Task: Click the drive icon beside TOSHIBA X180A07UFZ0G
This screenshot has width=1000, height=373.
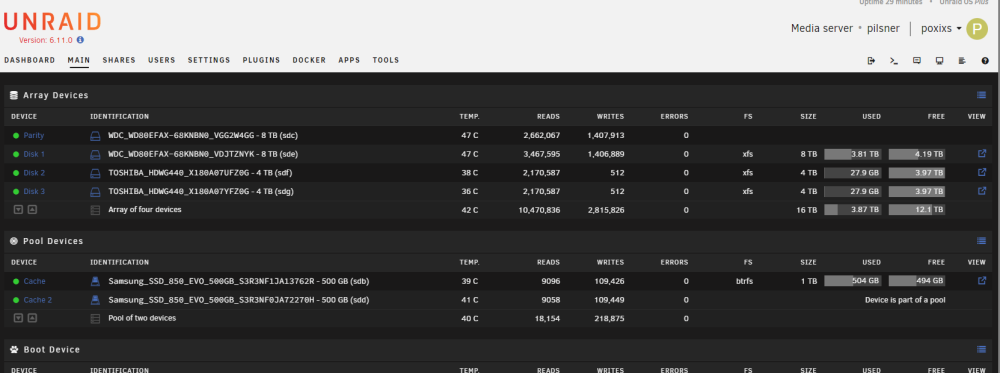Action: coord(95,173)
